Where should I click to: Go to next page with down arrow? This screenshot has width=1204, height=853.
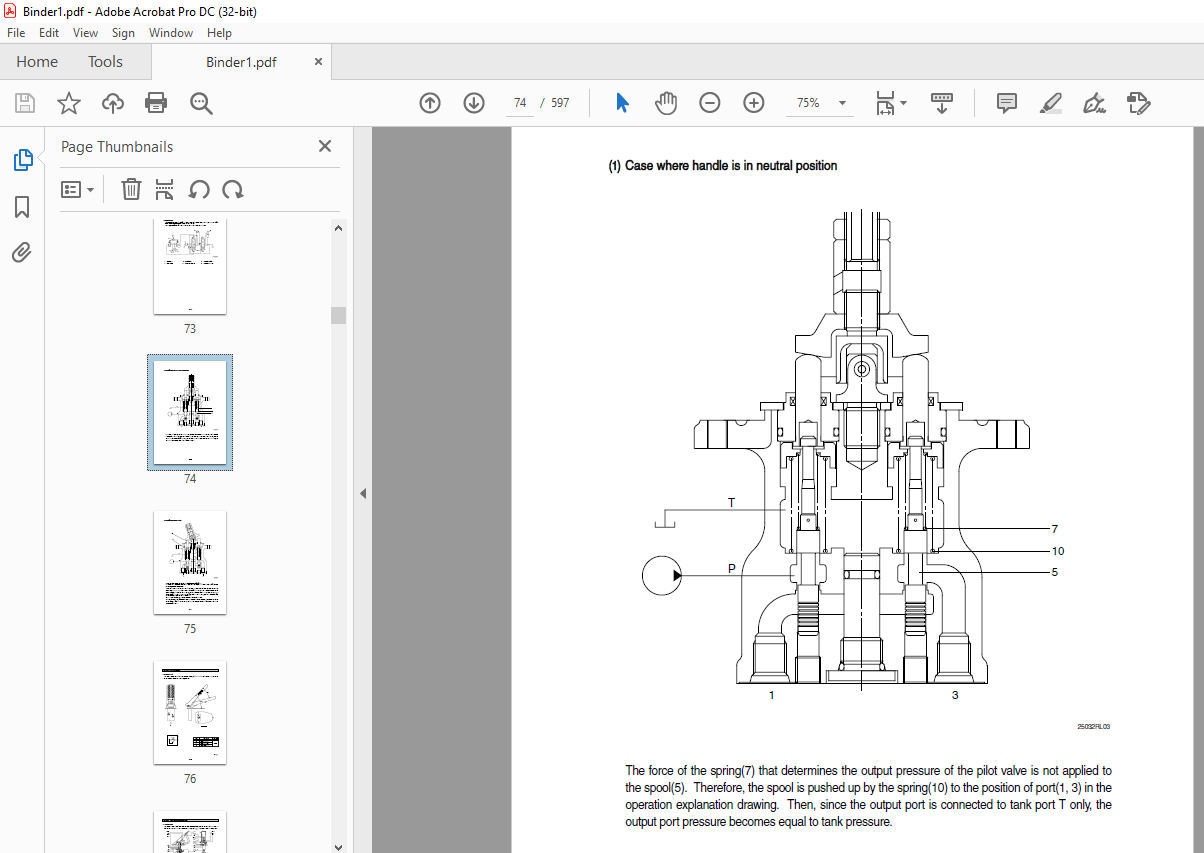point(474,103)
